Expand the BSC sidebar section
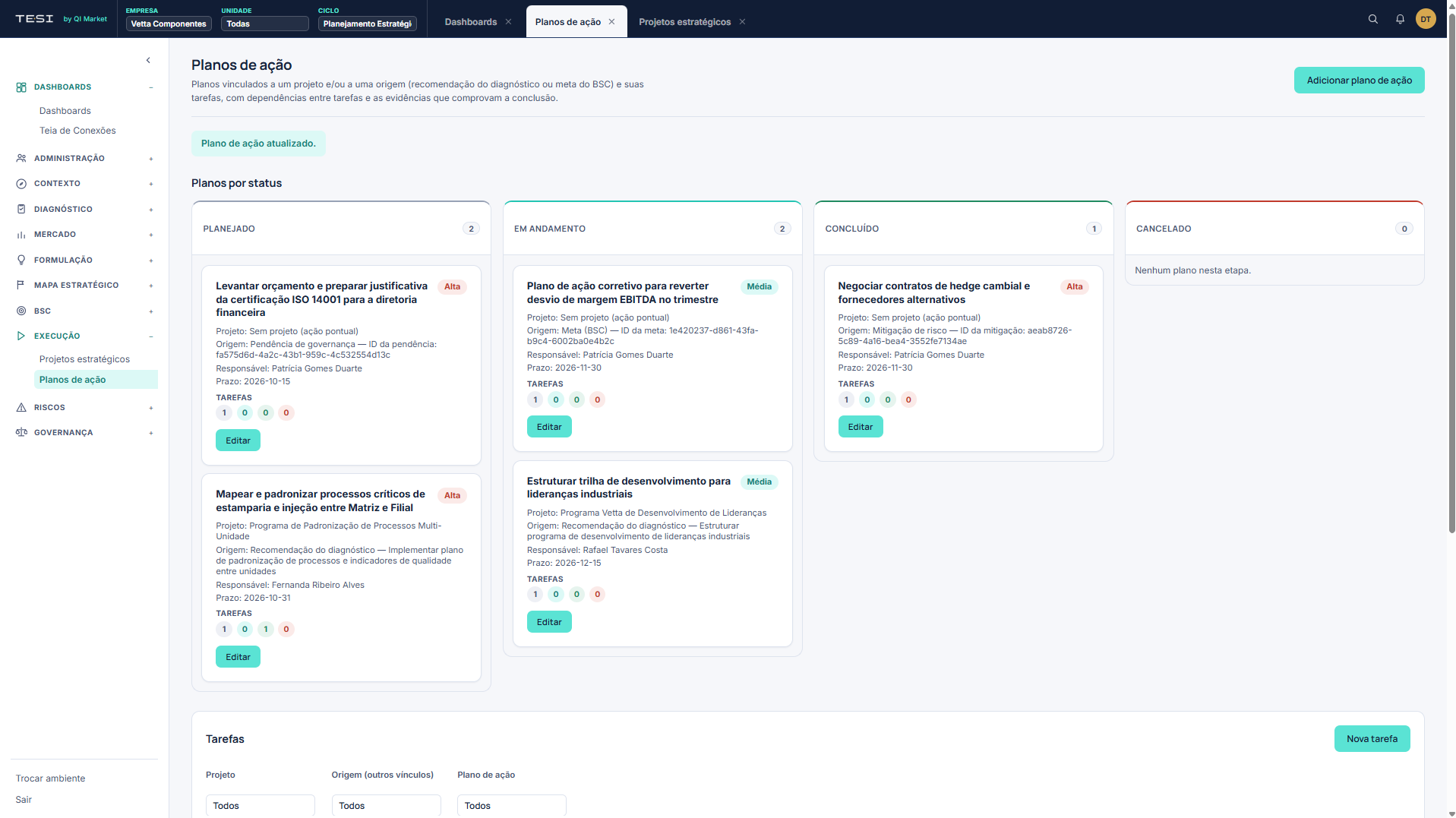1456x818 pixels. pos(151,311)
